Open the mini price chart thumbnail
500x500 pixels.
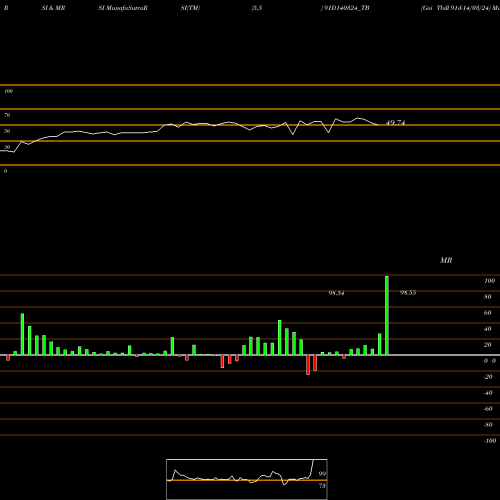(x=247, y=479)
